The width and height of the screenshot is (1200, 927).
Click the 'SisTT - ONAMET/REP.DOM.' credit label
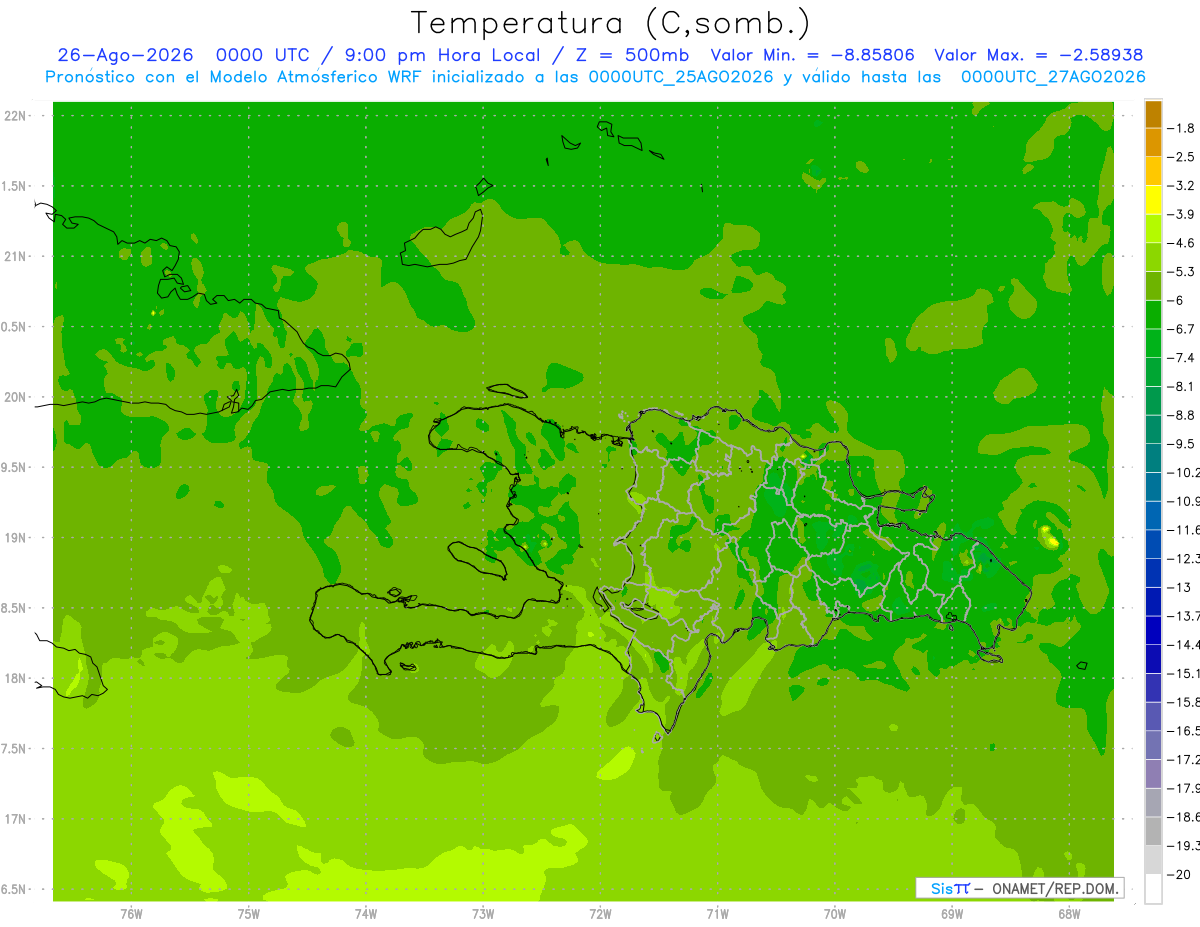[x=1019, y=888]
